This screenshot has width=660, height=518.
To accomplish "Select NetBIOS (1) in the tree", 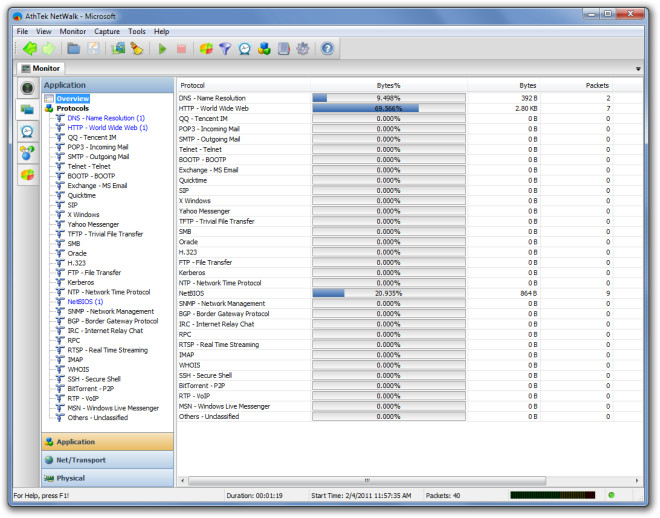I will point(85,302).
